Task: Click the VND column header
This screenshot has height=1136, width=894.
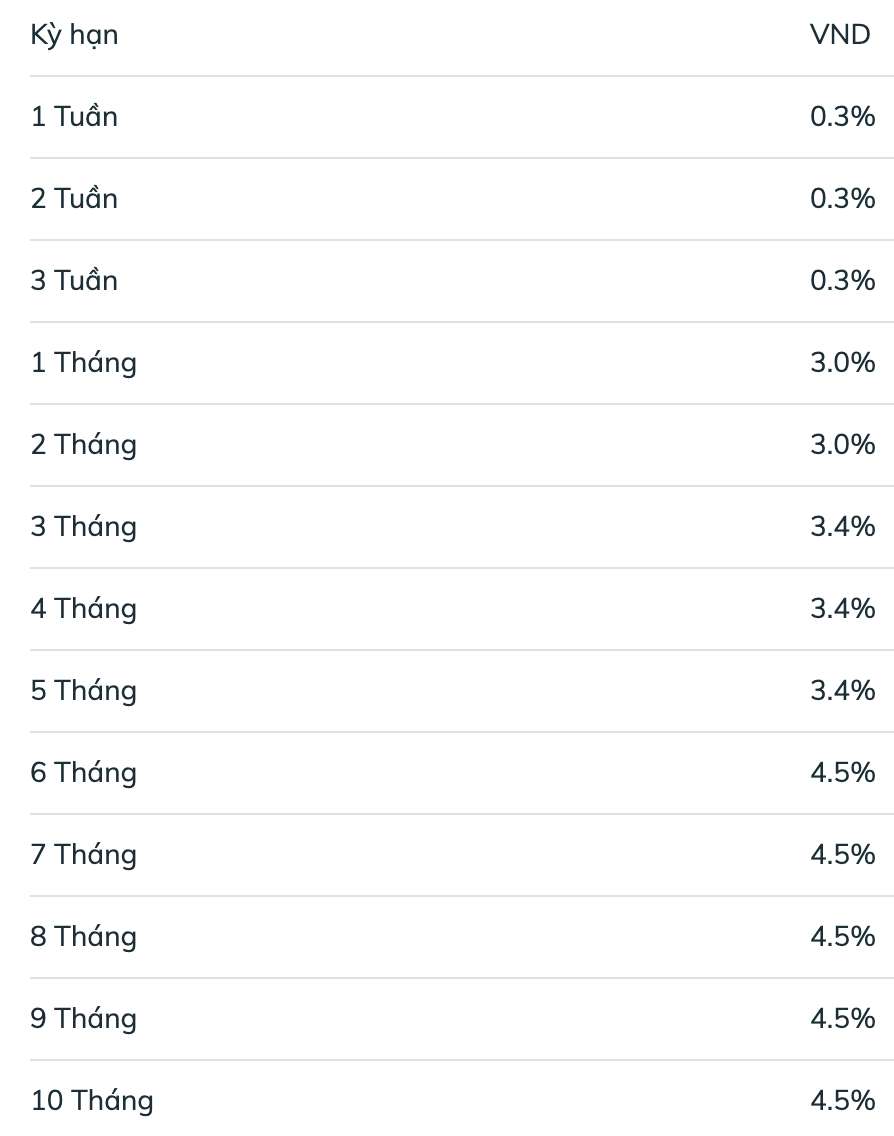Action: tap(840, 35)
